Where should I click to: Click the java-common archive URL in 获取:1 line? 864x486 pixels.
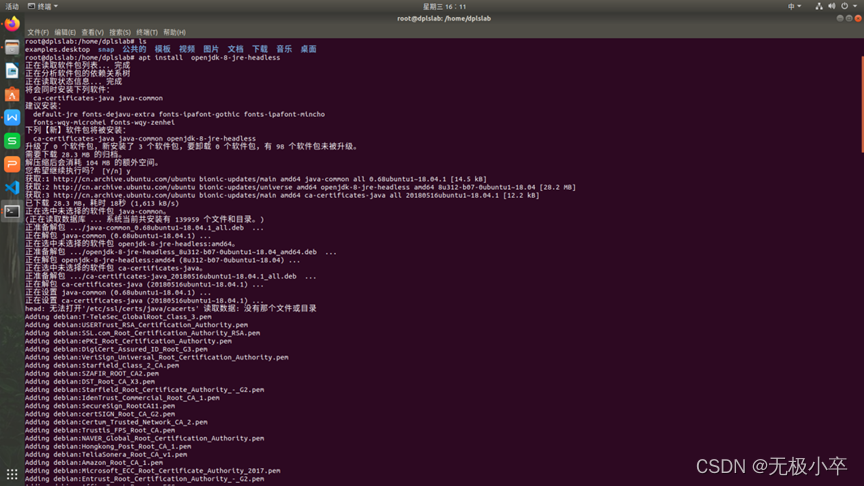click(x=124, y=179)
